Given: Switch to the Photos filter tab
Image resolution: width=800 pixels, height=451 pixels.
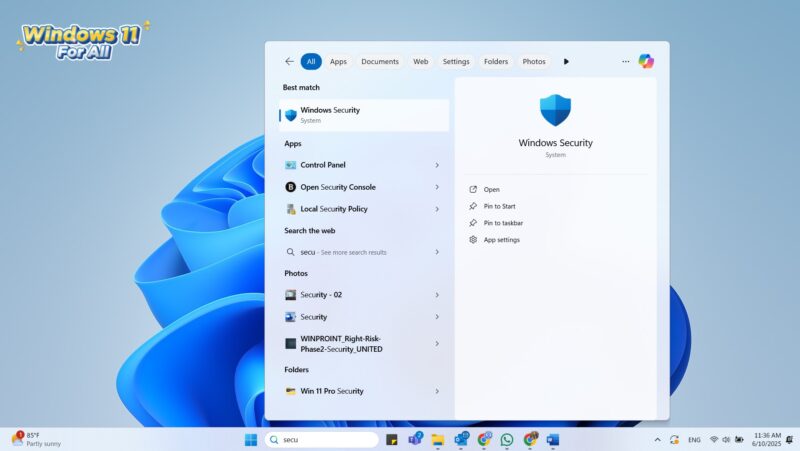Looking at the screenshot, I should click(534, 61).
